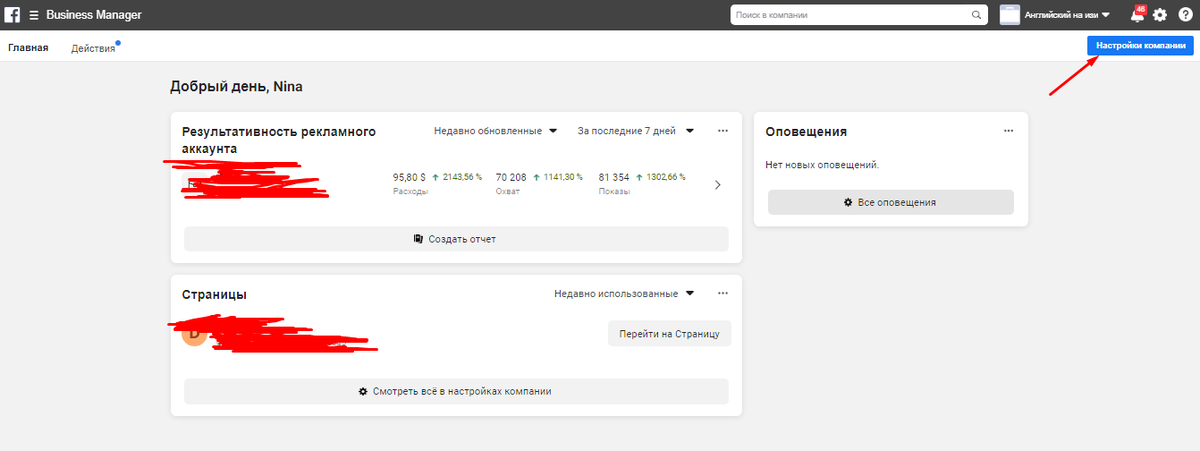Open the settings gear in top bar
Screen dimensions: 1200x451
tap(1160, 15)
